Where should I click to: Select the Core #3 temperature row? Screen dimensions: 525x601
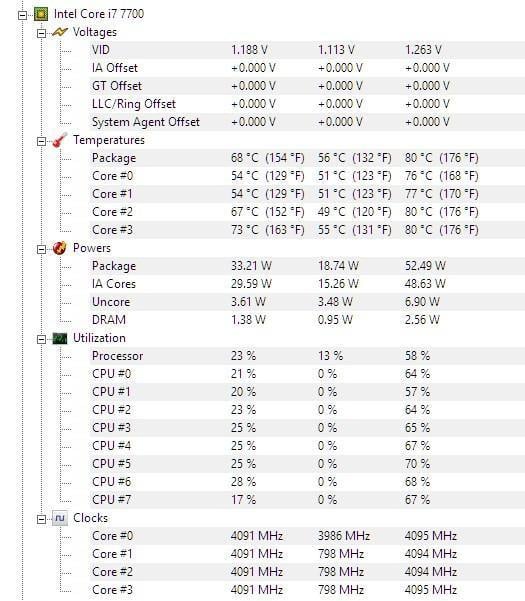point(307,230)
